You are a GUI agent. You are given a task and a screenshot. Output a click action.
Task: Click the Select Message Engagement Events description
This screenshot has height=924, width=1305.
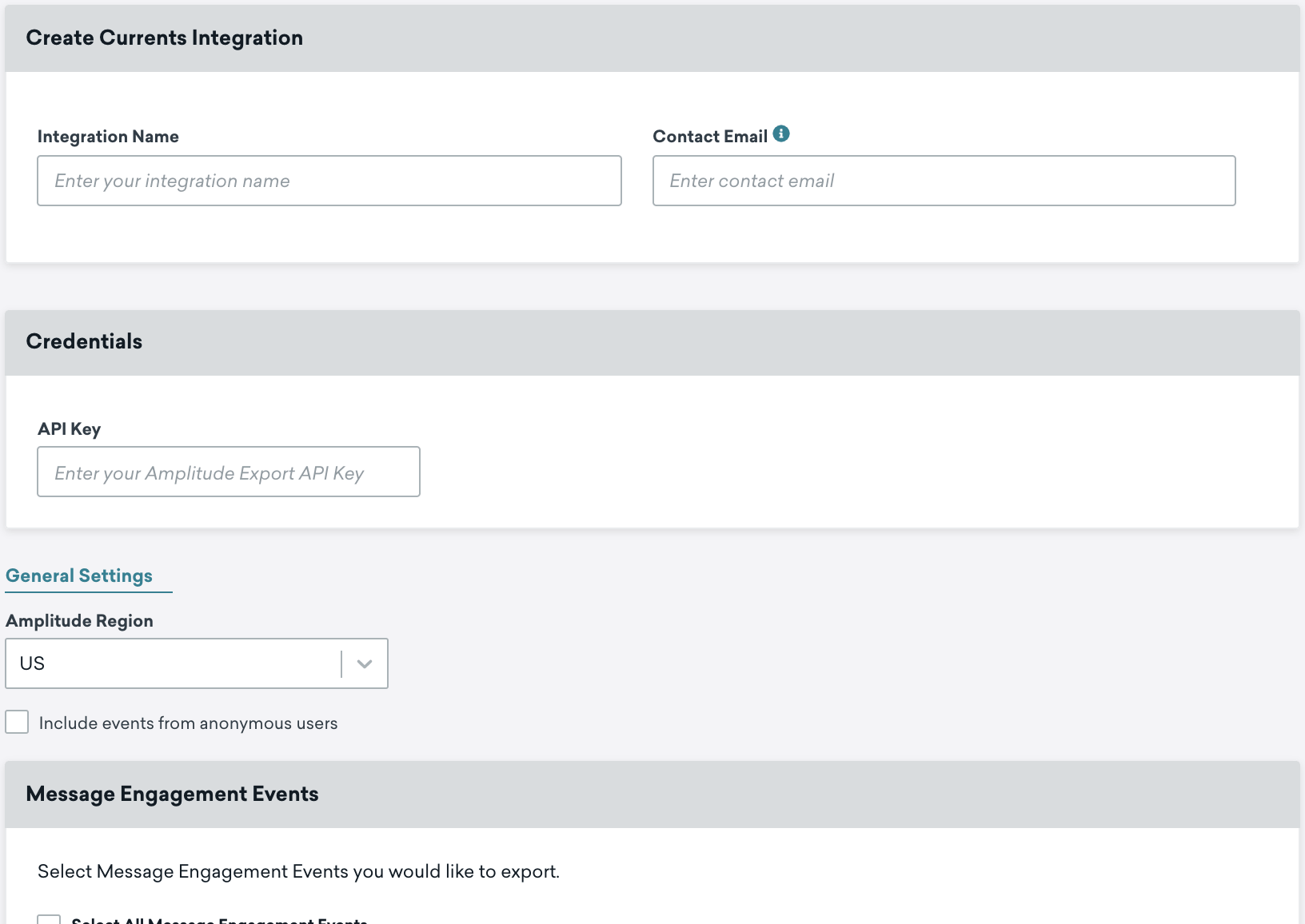pyautogui.click(x=298, y=871)
